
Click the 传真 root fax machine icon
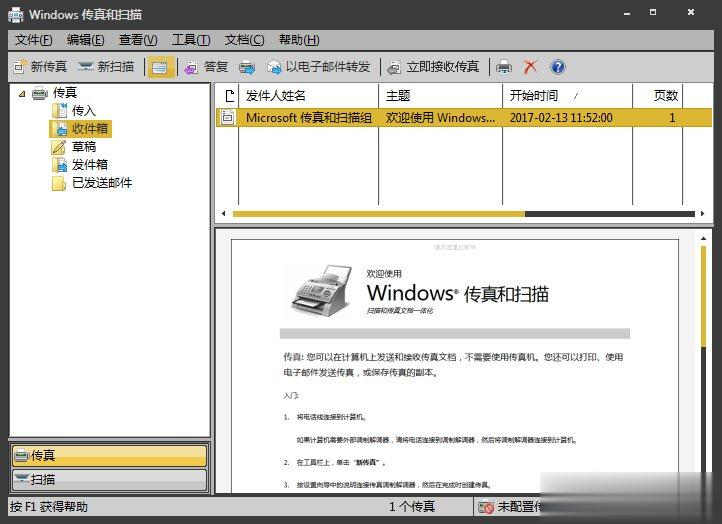(x=40, y=93)
